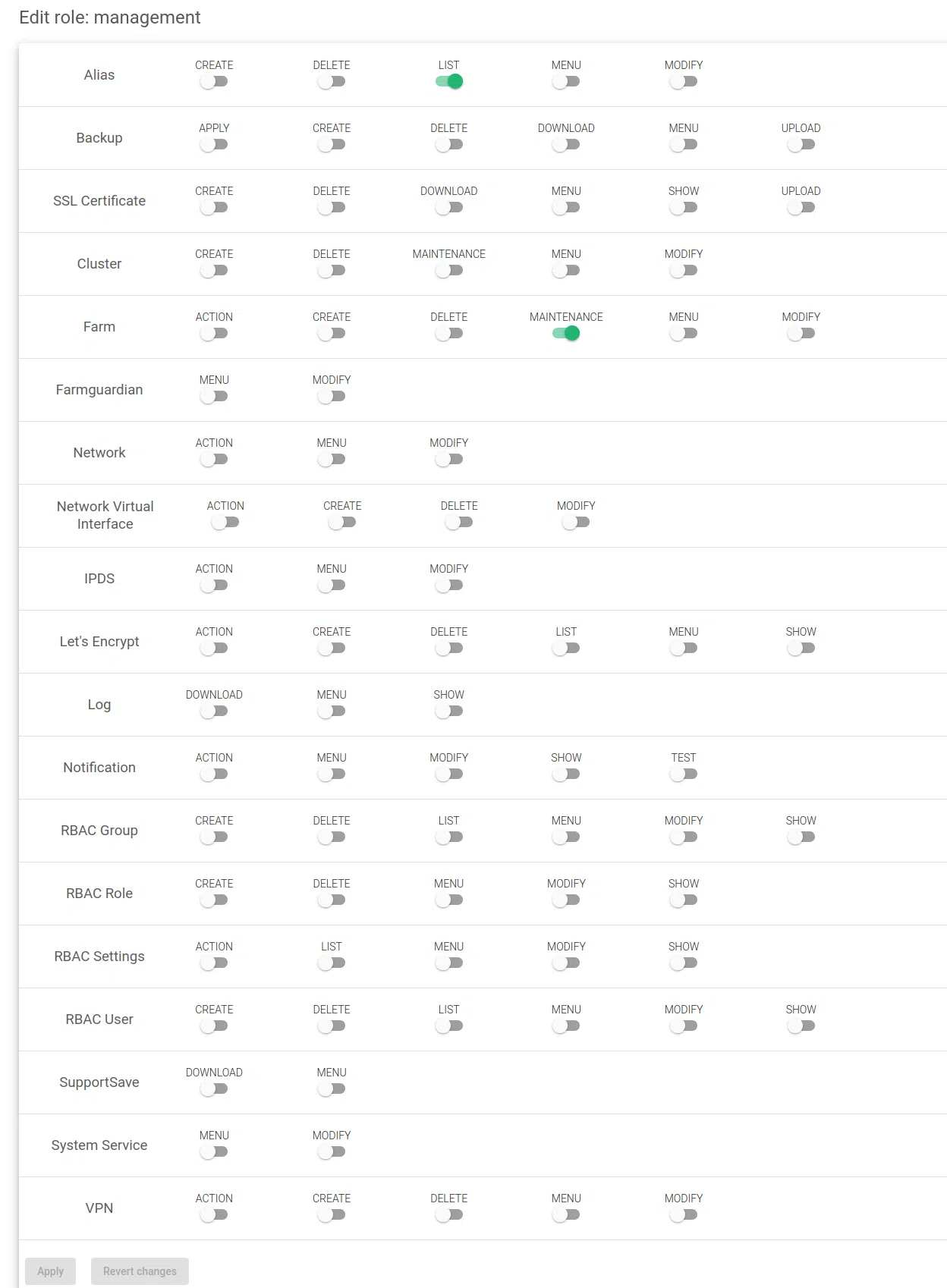Toggle SupportSave DOWNLOAD permission

click(214, 1089)
